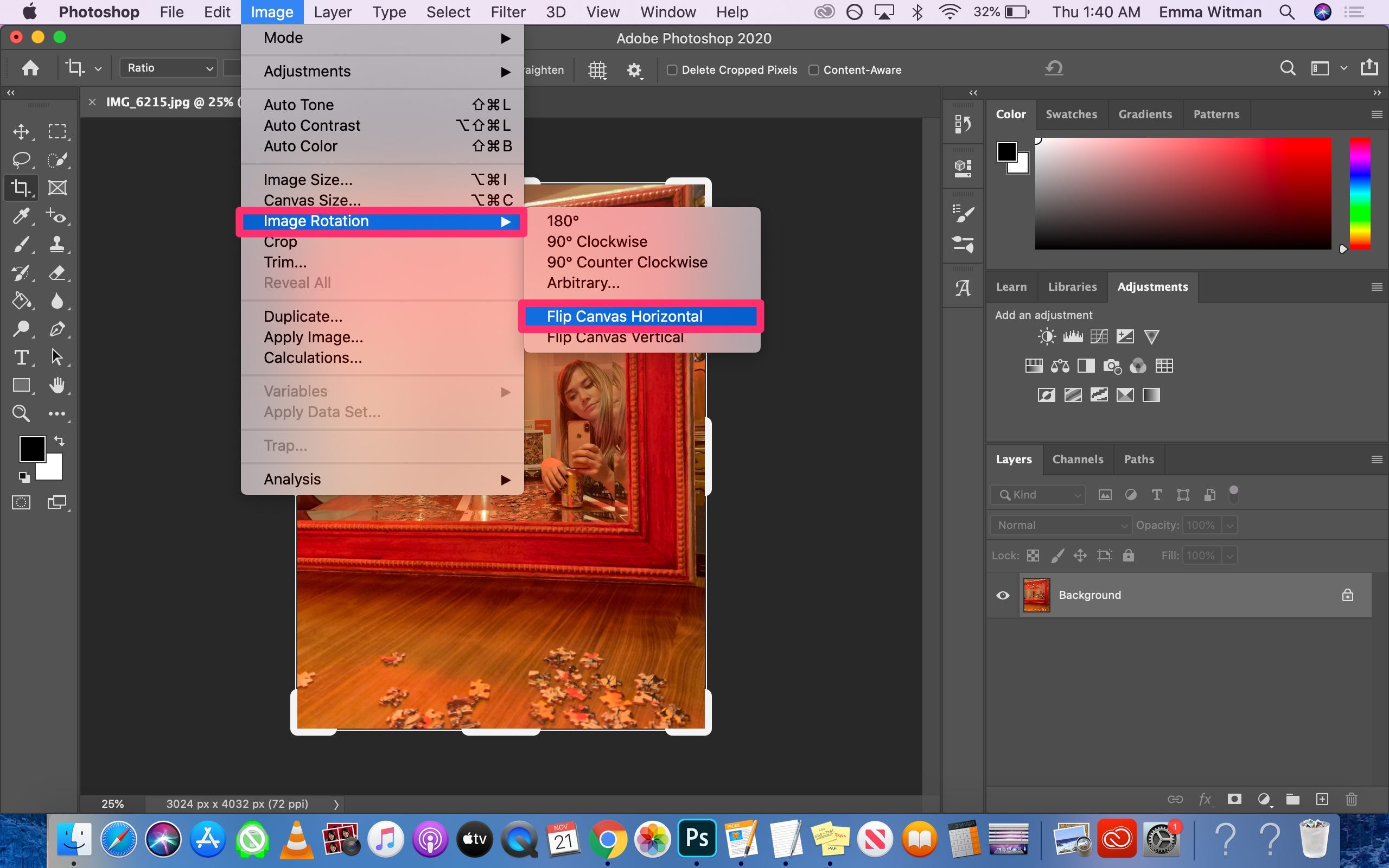Select the Hand tool
This screenshot has height=868, width=1389.
[57, 385]
